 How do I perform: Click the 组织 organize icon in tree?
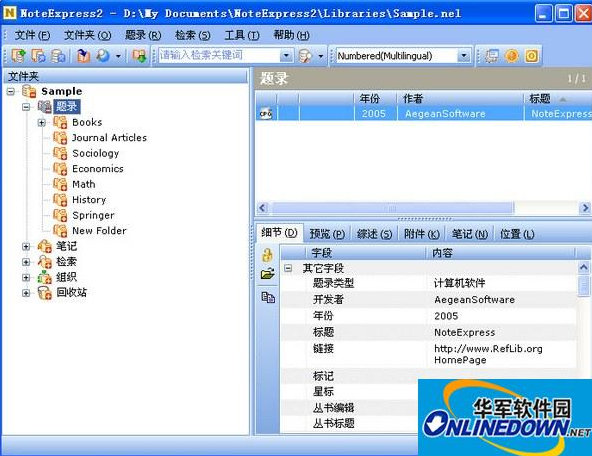click(x=45, y=277)
